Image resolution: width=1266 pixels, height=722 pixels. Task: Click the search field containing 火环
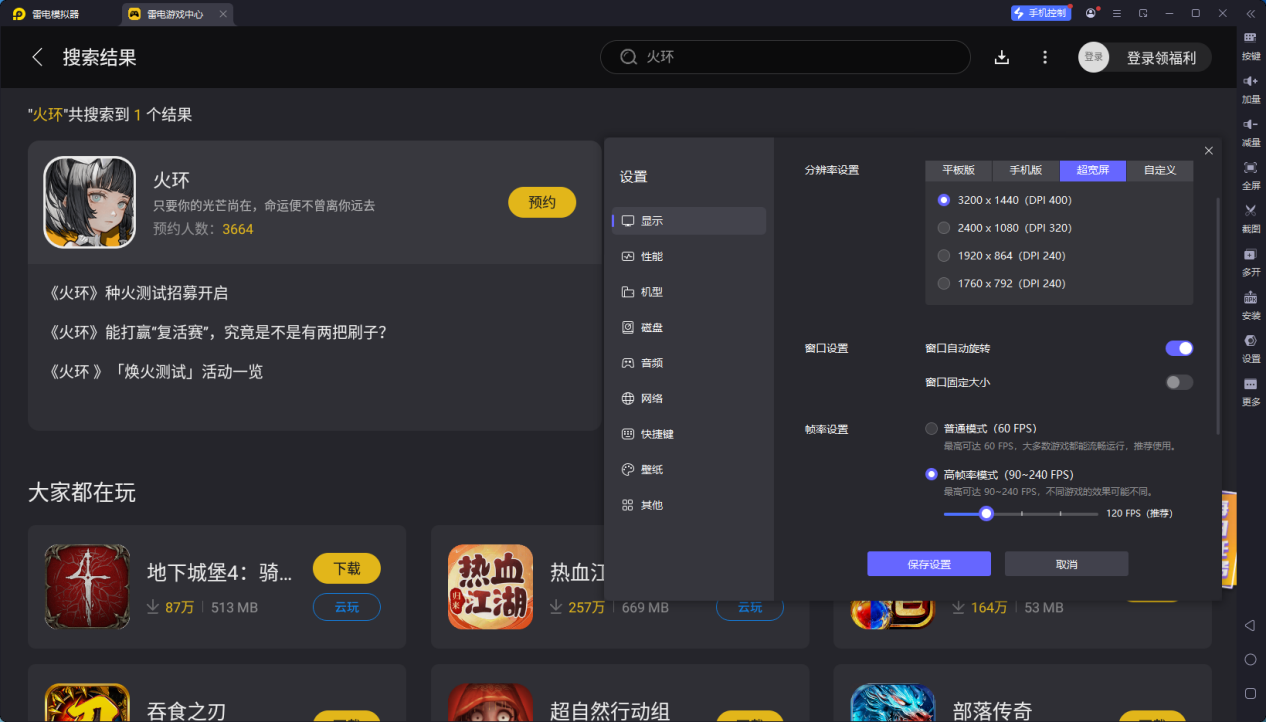click(x=785, y=57)
